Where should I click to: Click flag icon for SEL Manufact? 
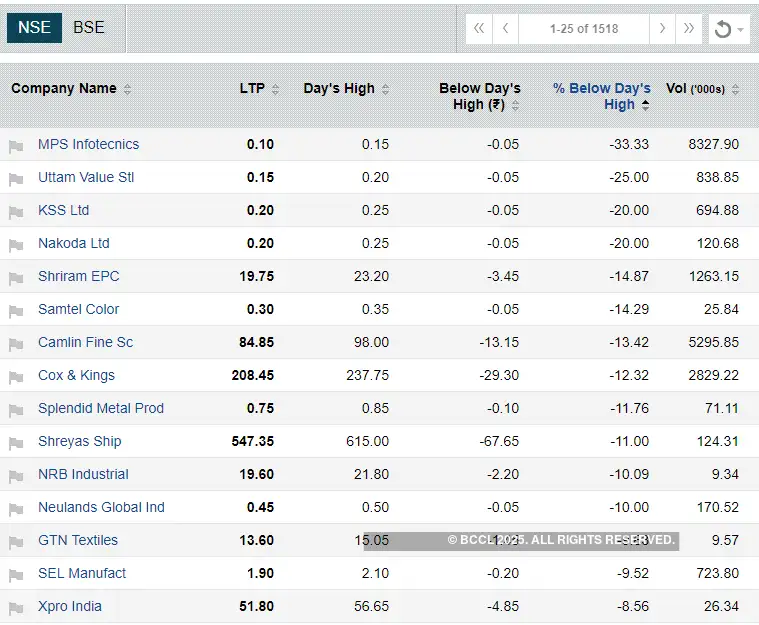click(16, 575)
